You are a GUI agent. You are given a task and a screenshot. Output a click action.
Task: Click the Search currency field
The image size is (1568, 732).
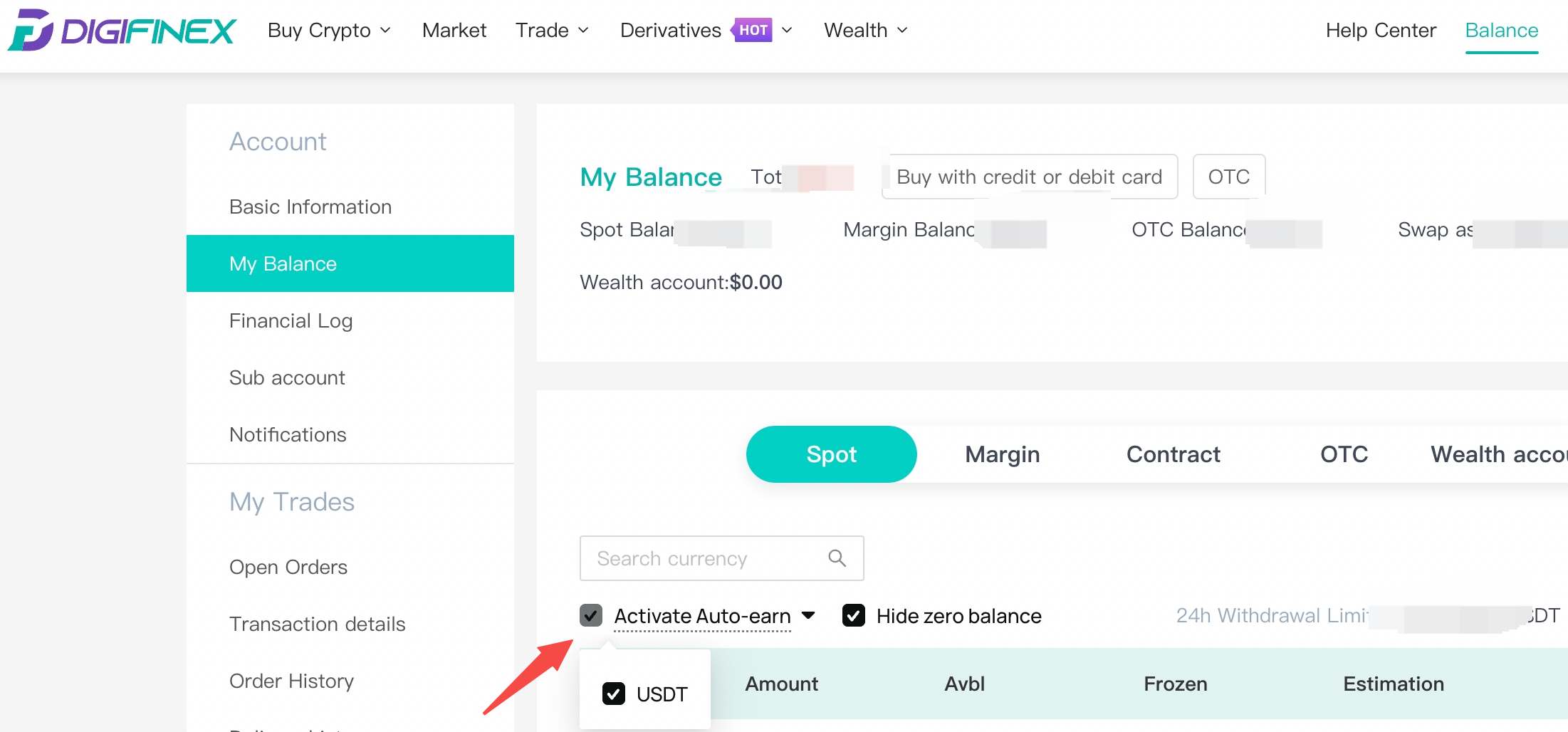pyautogui.click(x=721, y=558)
